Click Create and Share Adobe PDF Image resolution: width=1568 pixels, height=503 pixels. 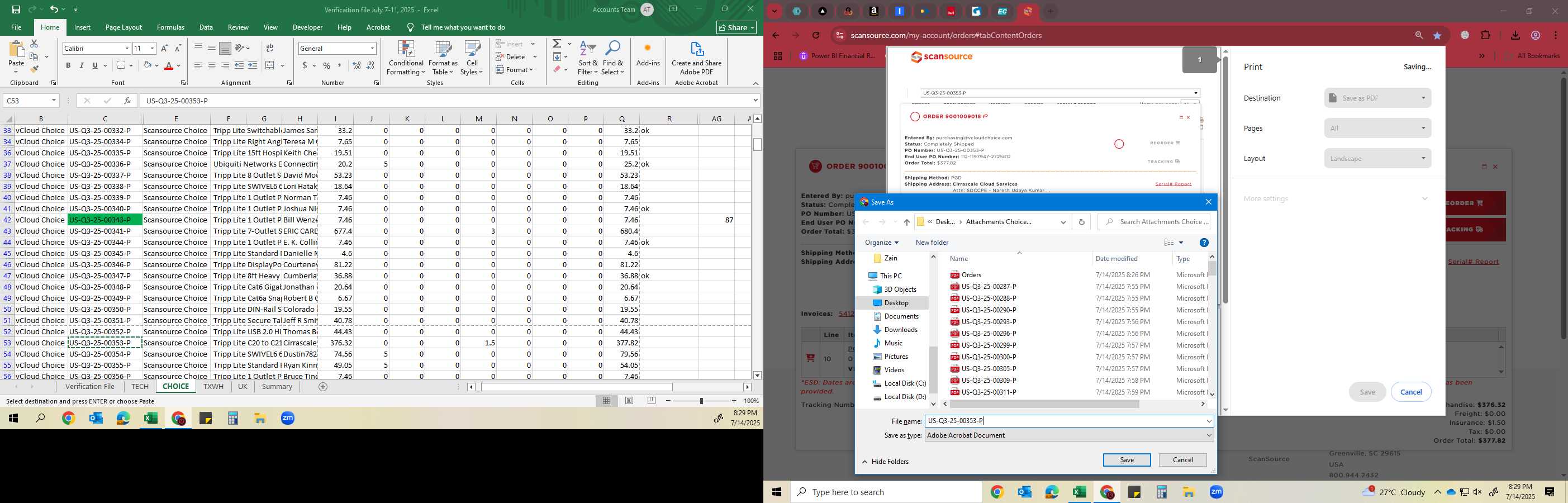pos(696,58)
